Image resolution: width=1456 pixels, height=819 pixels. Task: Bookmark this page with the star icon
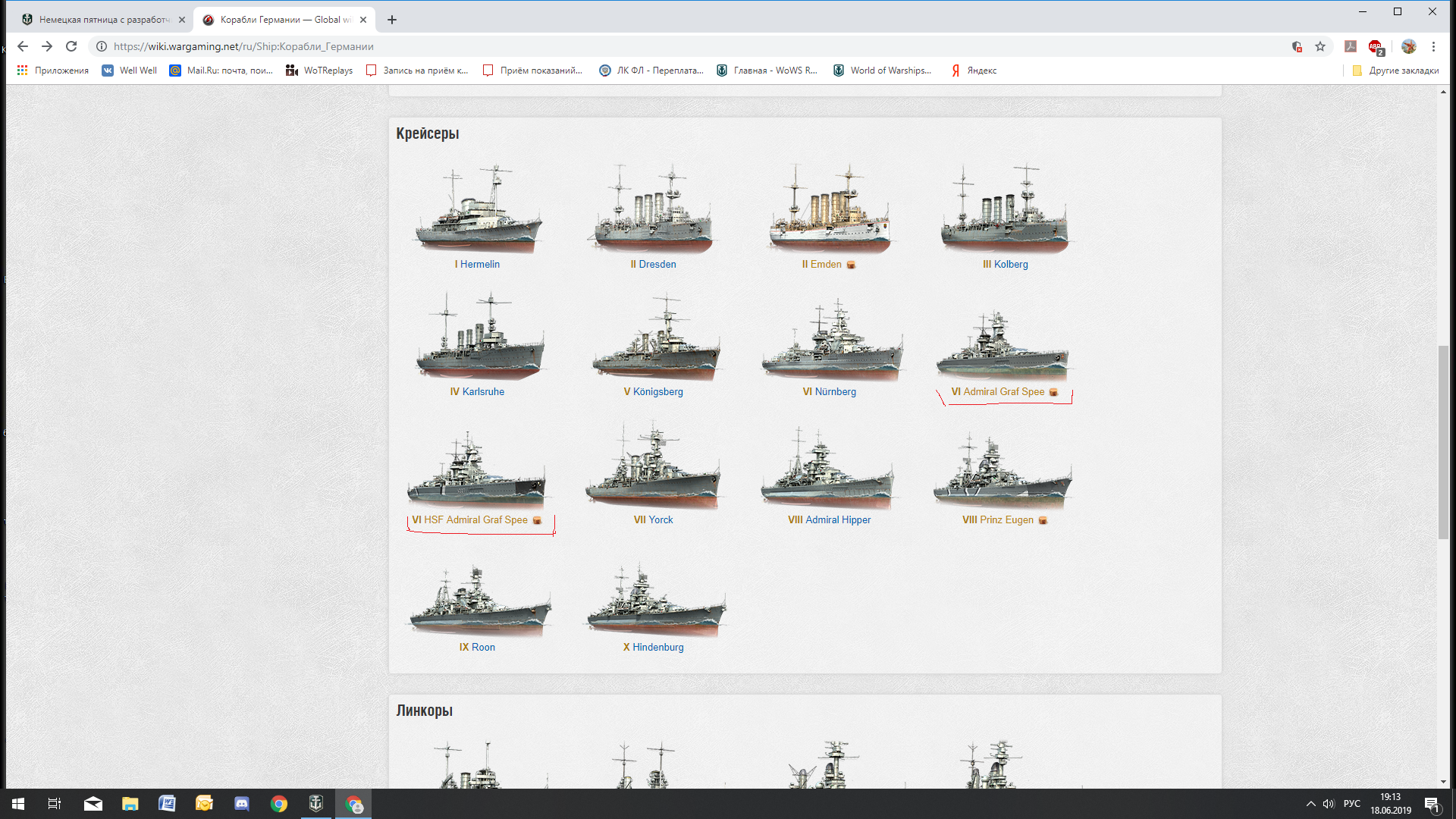(1320, 46)
